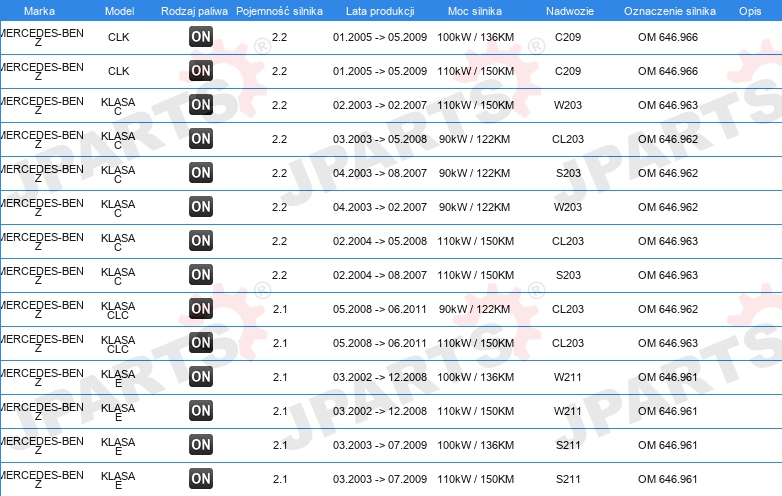782x496 pixels.
Task: Click 03.2002 -> 12.2008 in the 110kW / 150KM row
Action: pos(380,411)
